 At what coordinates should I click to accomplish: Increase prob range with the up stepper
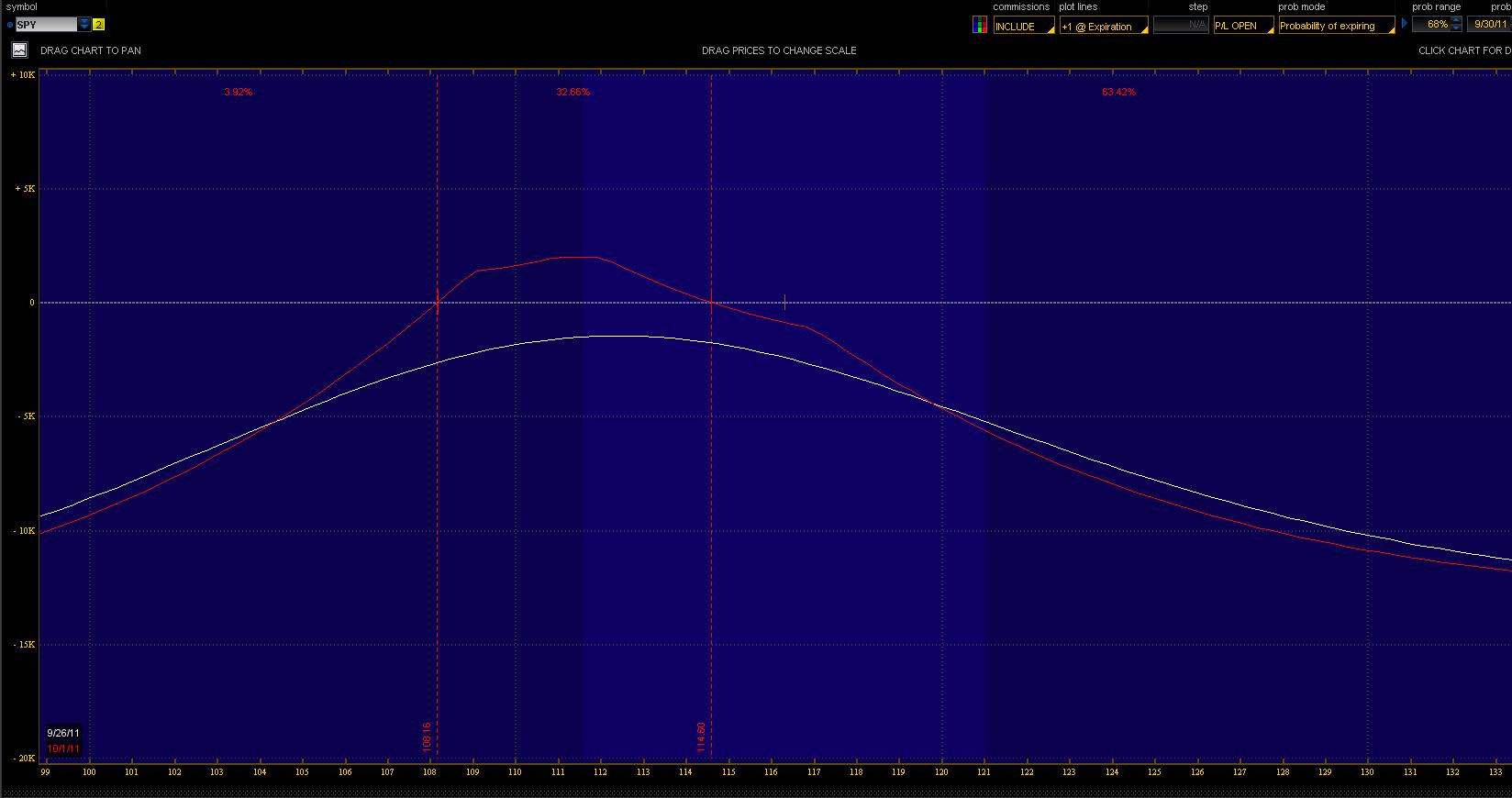[1456, 21]
